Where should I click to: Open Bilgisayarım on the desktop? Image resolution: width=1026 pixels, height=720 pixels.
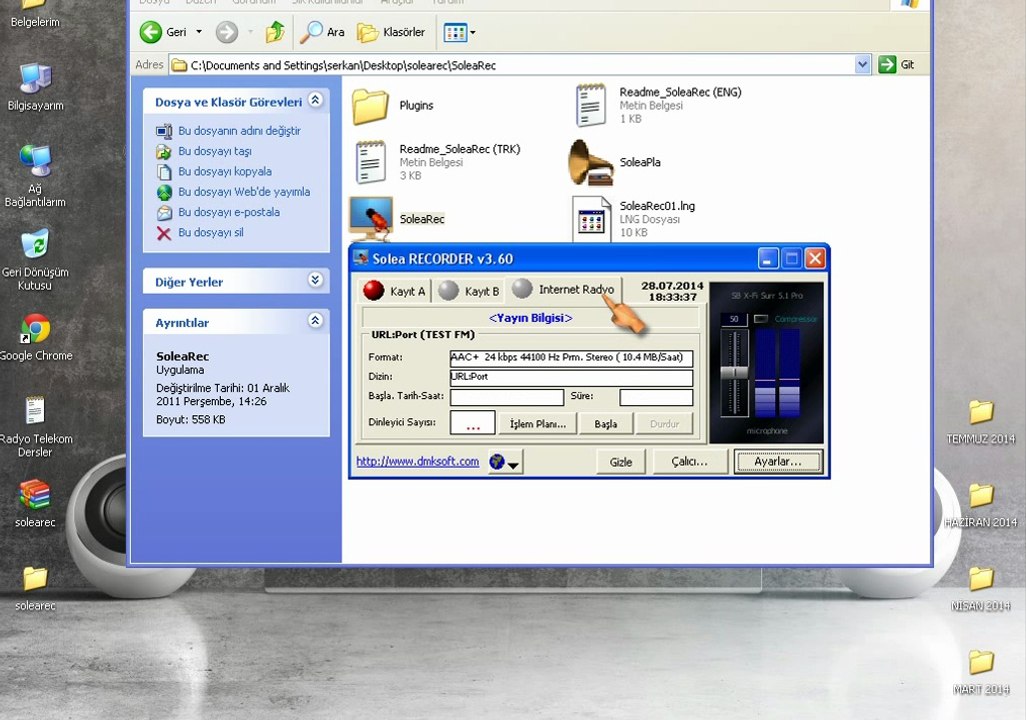(35, 87)
